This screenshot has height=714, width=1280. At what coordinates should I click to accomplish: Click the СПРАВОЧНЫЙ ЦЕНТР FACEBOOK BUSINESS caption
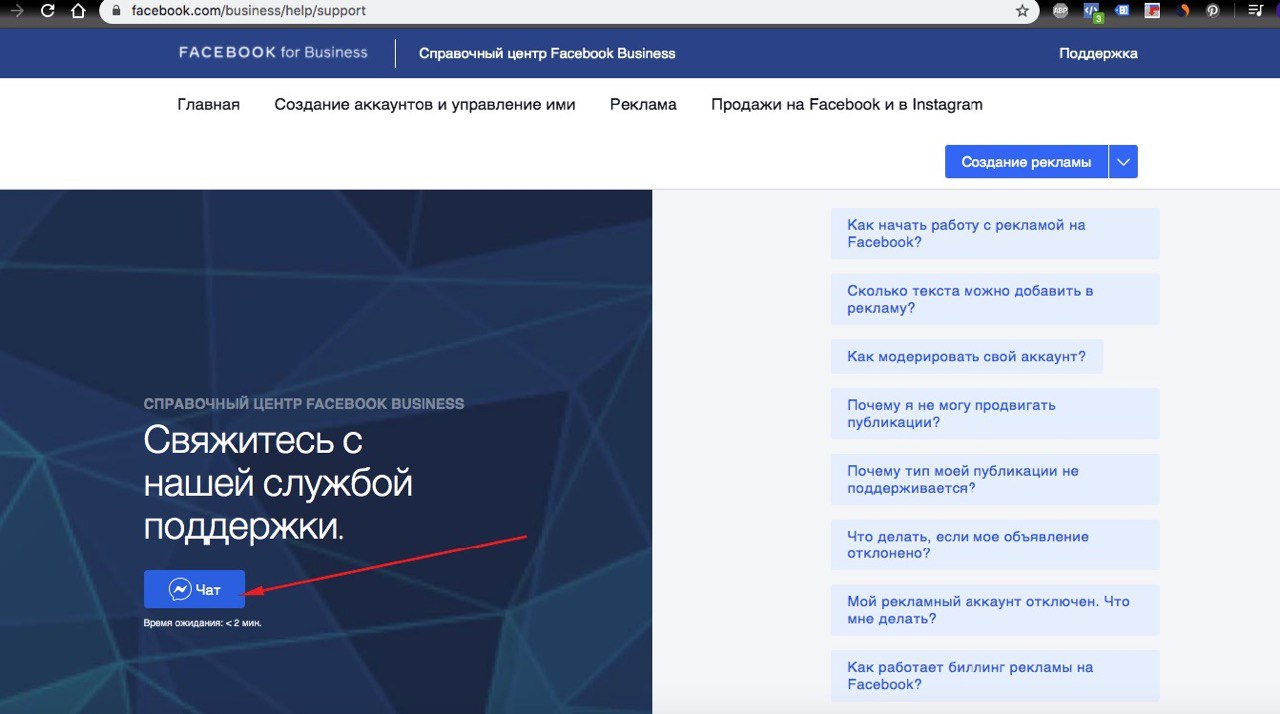[x=304, y=404]
